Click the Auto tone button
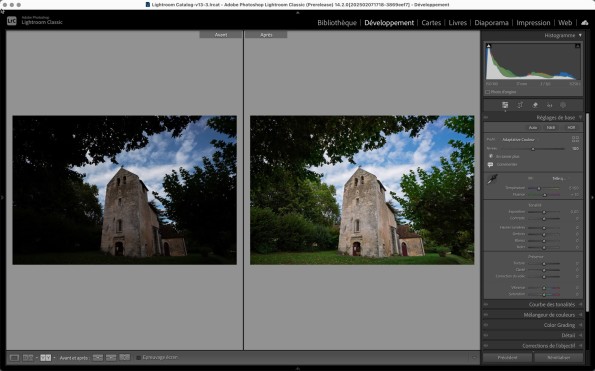 [x=533, y=127]
